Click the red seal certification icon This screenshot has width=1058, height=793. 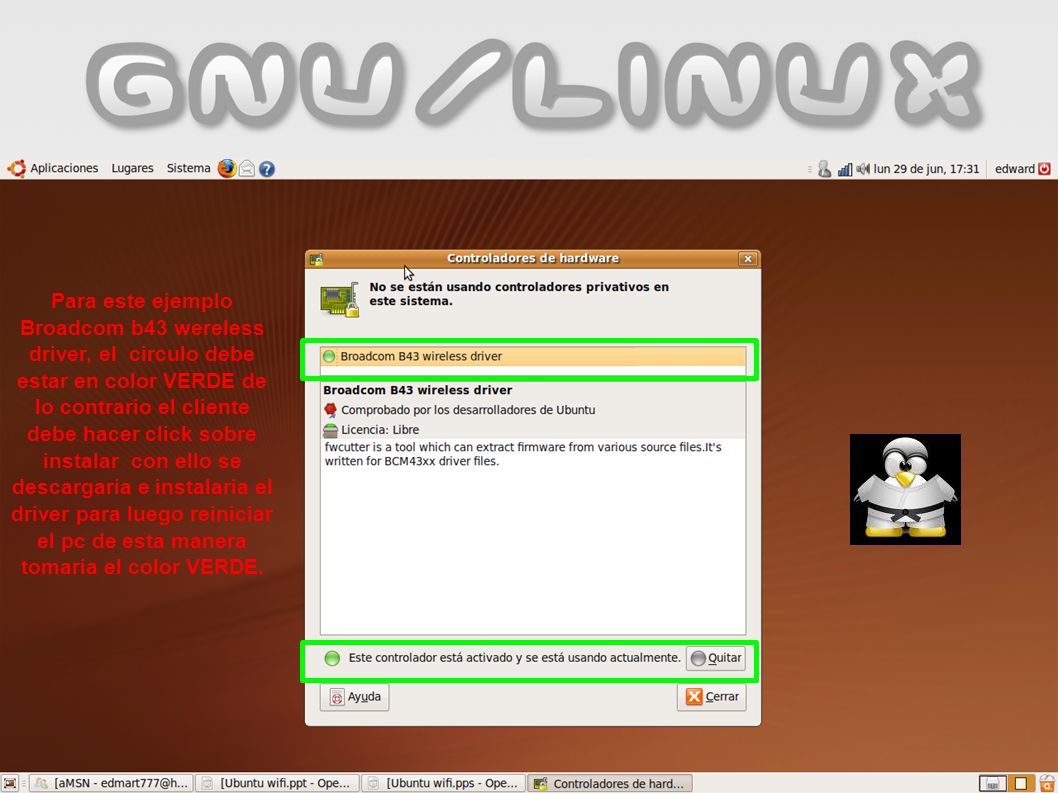331,410
